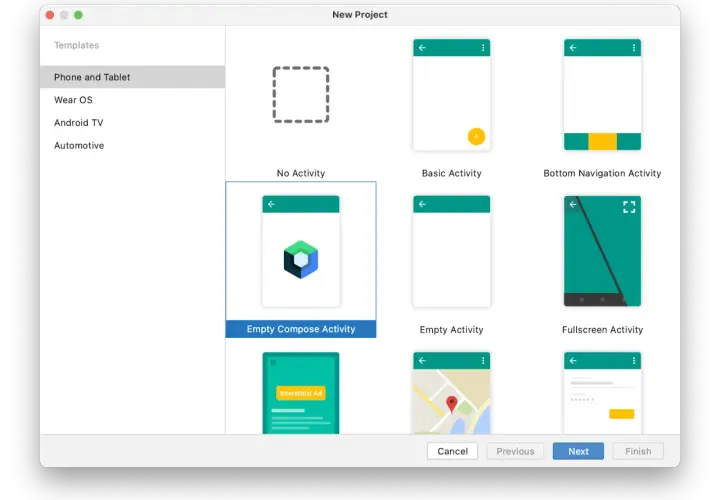Close the New Project dialog with red button
Image resolution: width=720 pixels, height=500 pixels.
click(50, 15)
